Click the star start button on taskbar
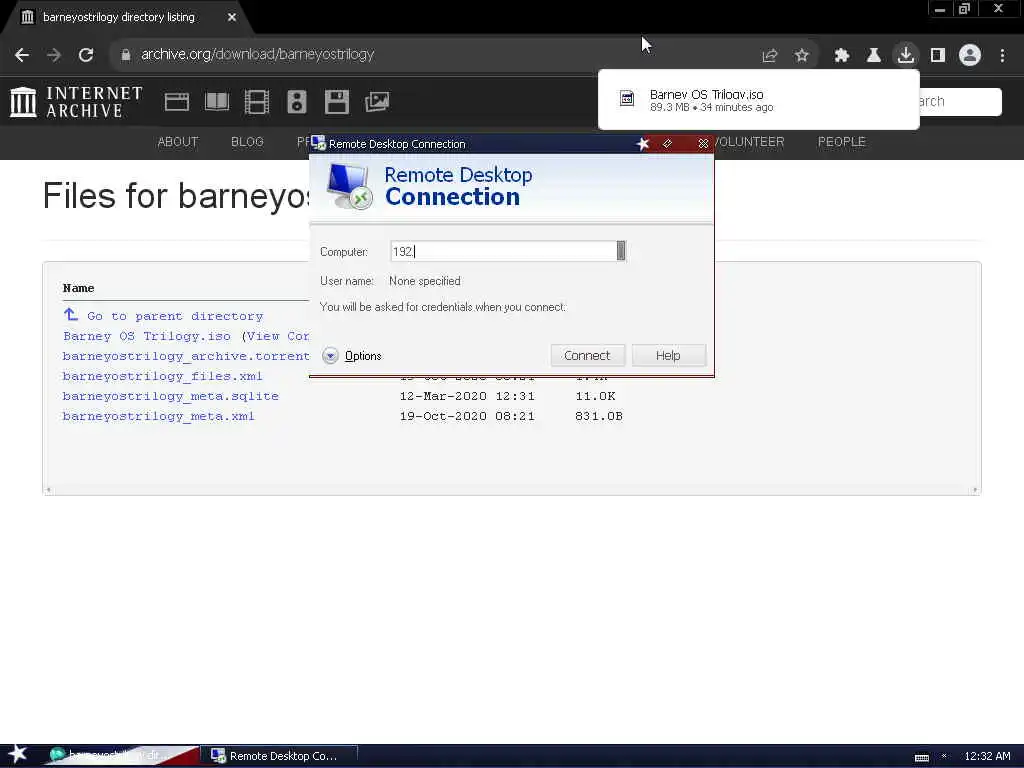 coord(18,754)
